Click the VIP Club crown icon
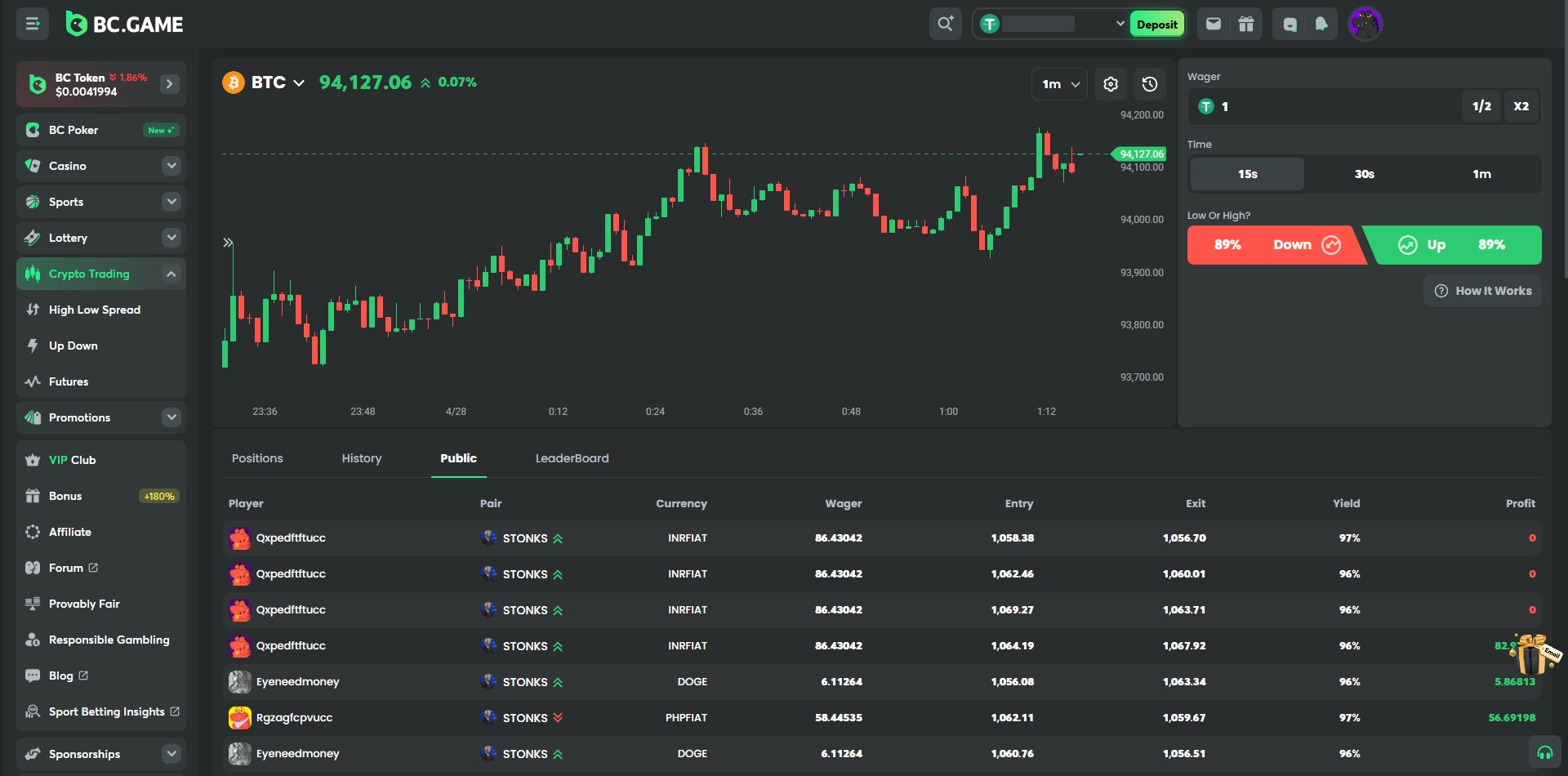The image size is (1568, 776). [x=33, y=460]
